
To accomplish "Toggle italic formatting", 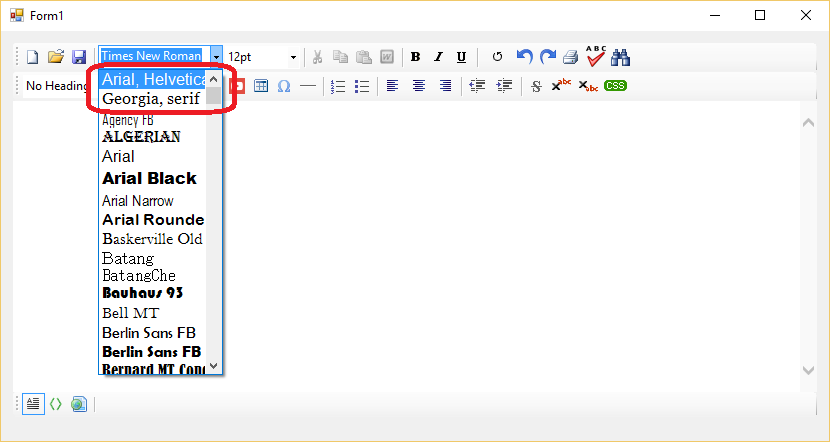I will 438,57.
